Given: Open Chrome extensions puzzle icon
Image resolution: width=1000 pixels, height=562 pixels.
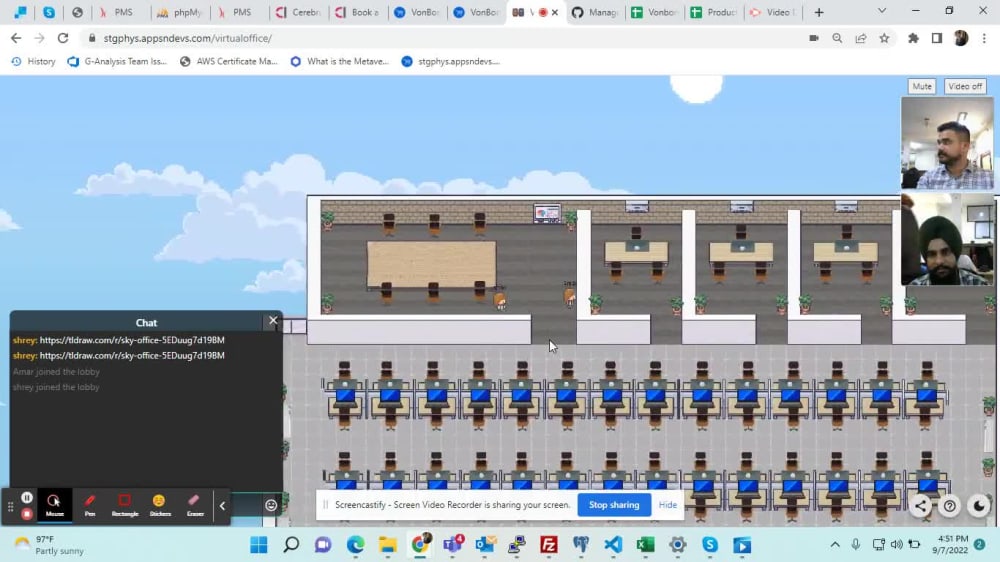Looking at the screenshot, I should 913,38.
